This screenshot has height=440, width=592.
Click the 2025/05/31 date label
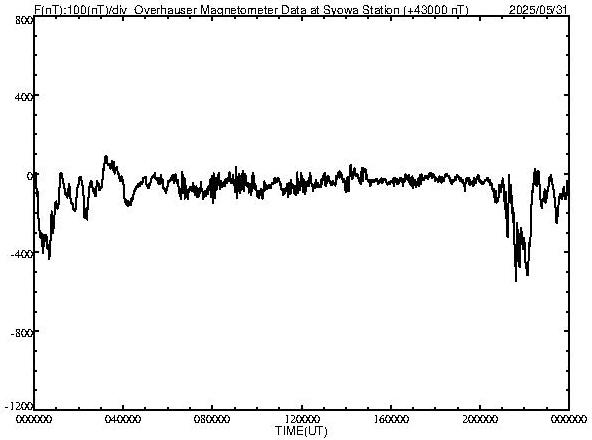(x=538, y=10)
